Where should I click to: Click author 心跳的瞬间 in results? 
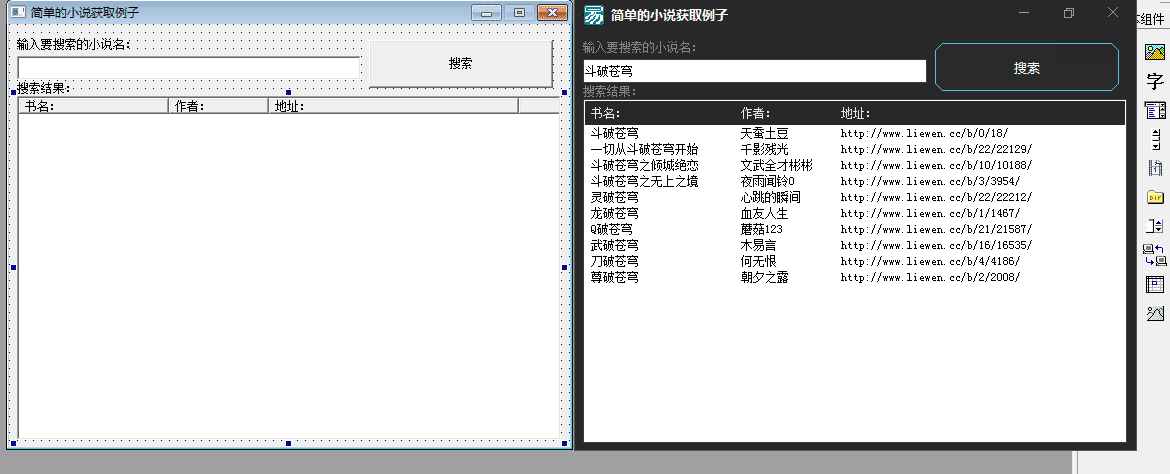(771, 197)
